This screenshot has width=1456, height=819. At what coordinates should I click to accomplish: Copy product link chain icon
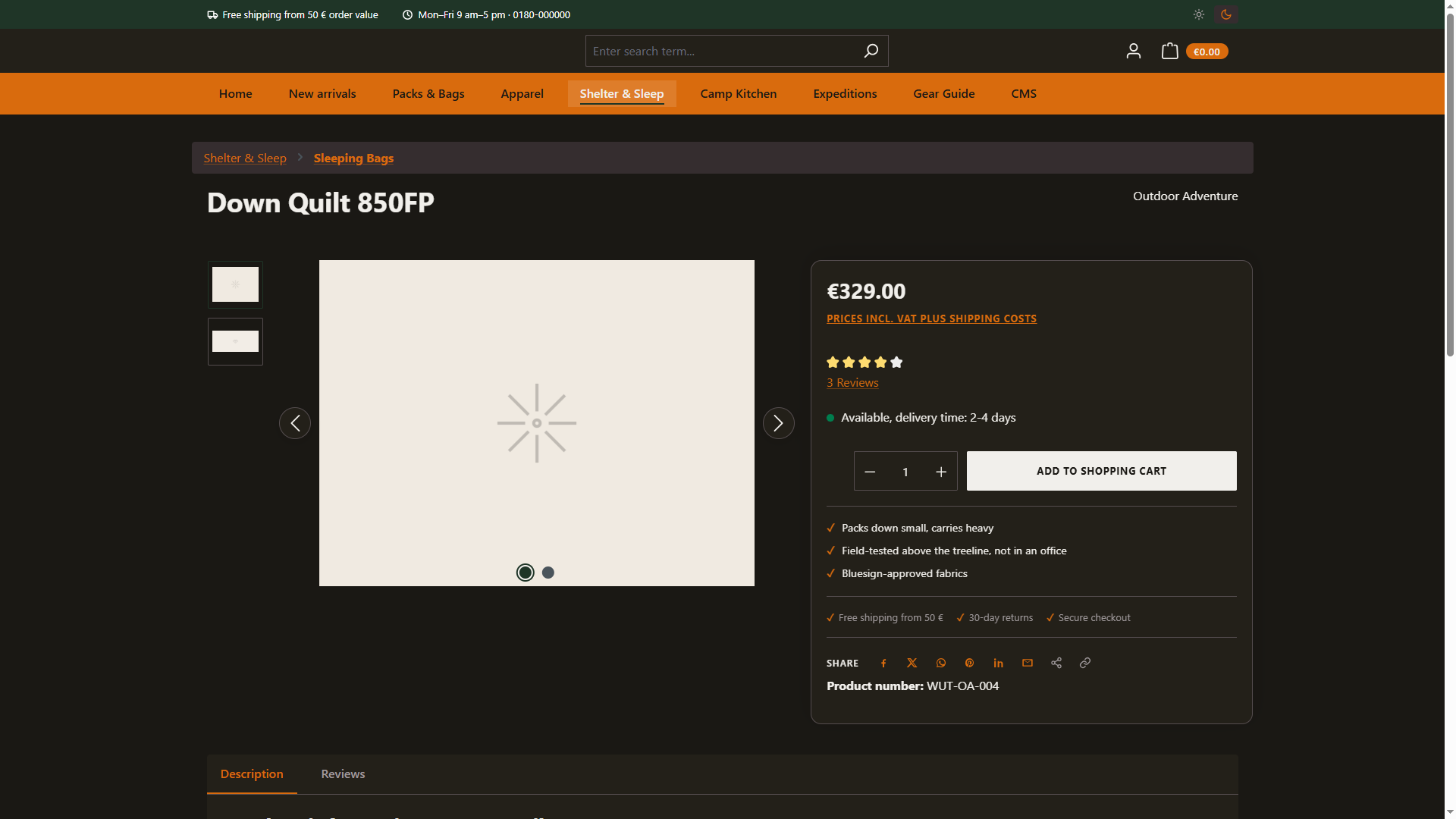[x=1085, y=663]
